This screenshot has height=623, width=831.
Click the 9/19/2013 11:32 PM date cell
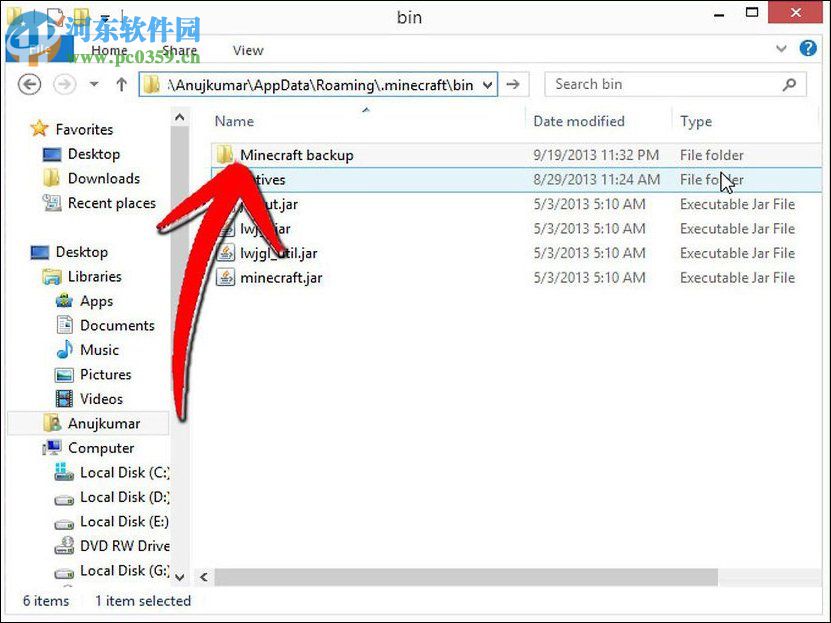pyautogui.click(x=596, y=155)
